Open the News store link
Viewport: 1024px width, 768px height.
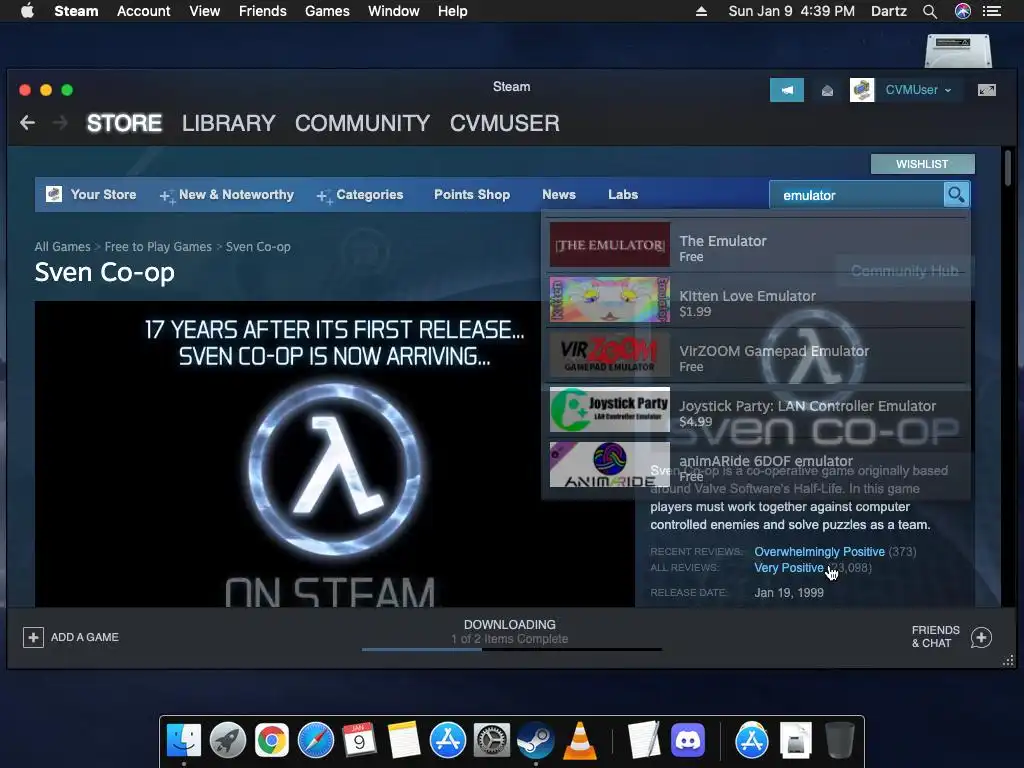[558, 195]
